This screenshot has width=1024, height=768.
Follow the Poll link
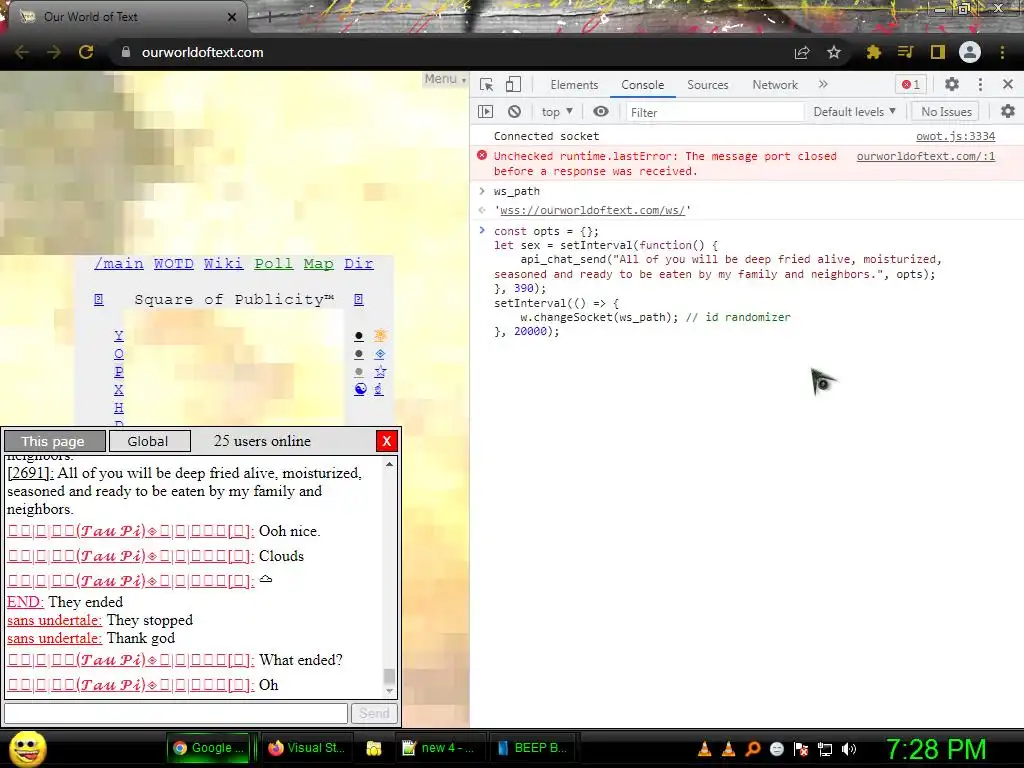[274, 263]
